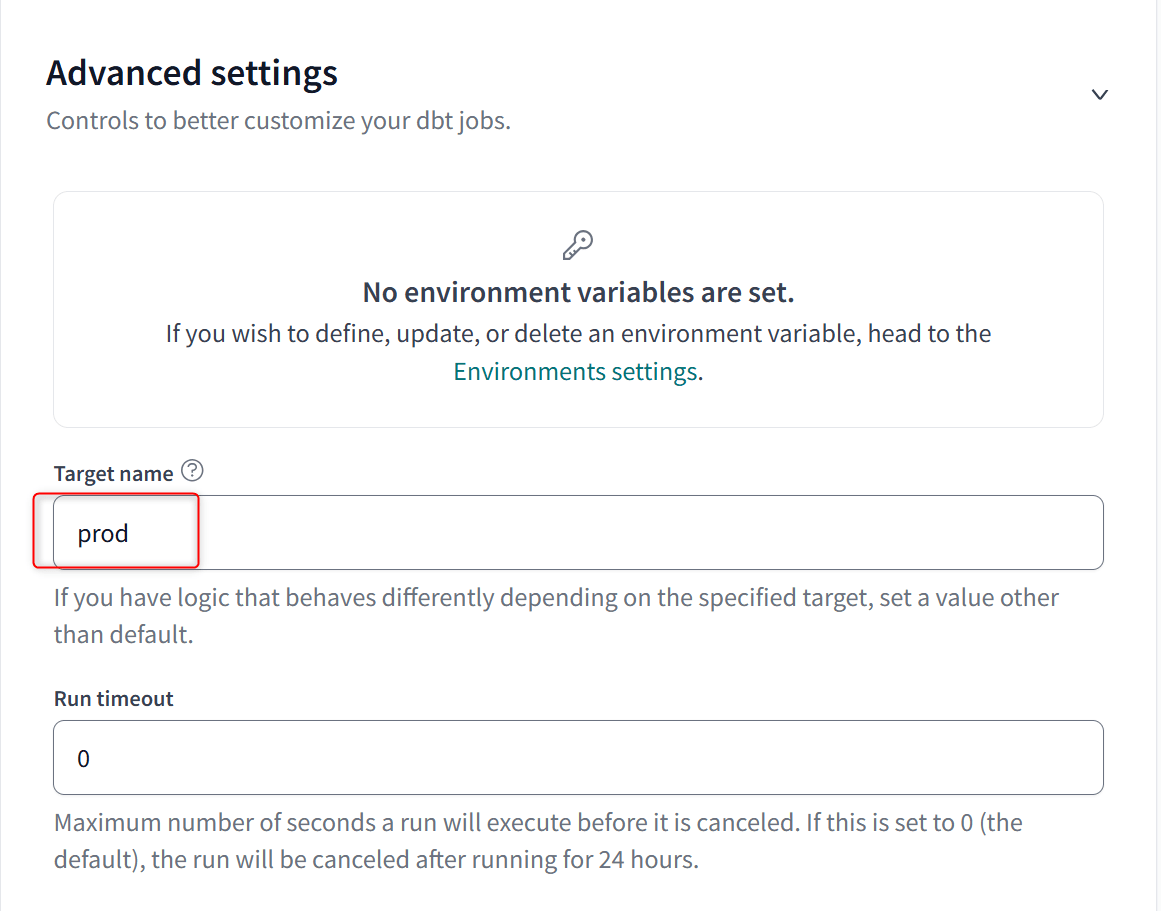The height and width of the screenshot is (911, 1161).
Task: Click the Target name field label
Action: tap(113, 473)
